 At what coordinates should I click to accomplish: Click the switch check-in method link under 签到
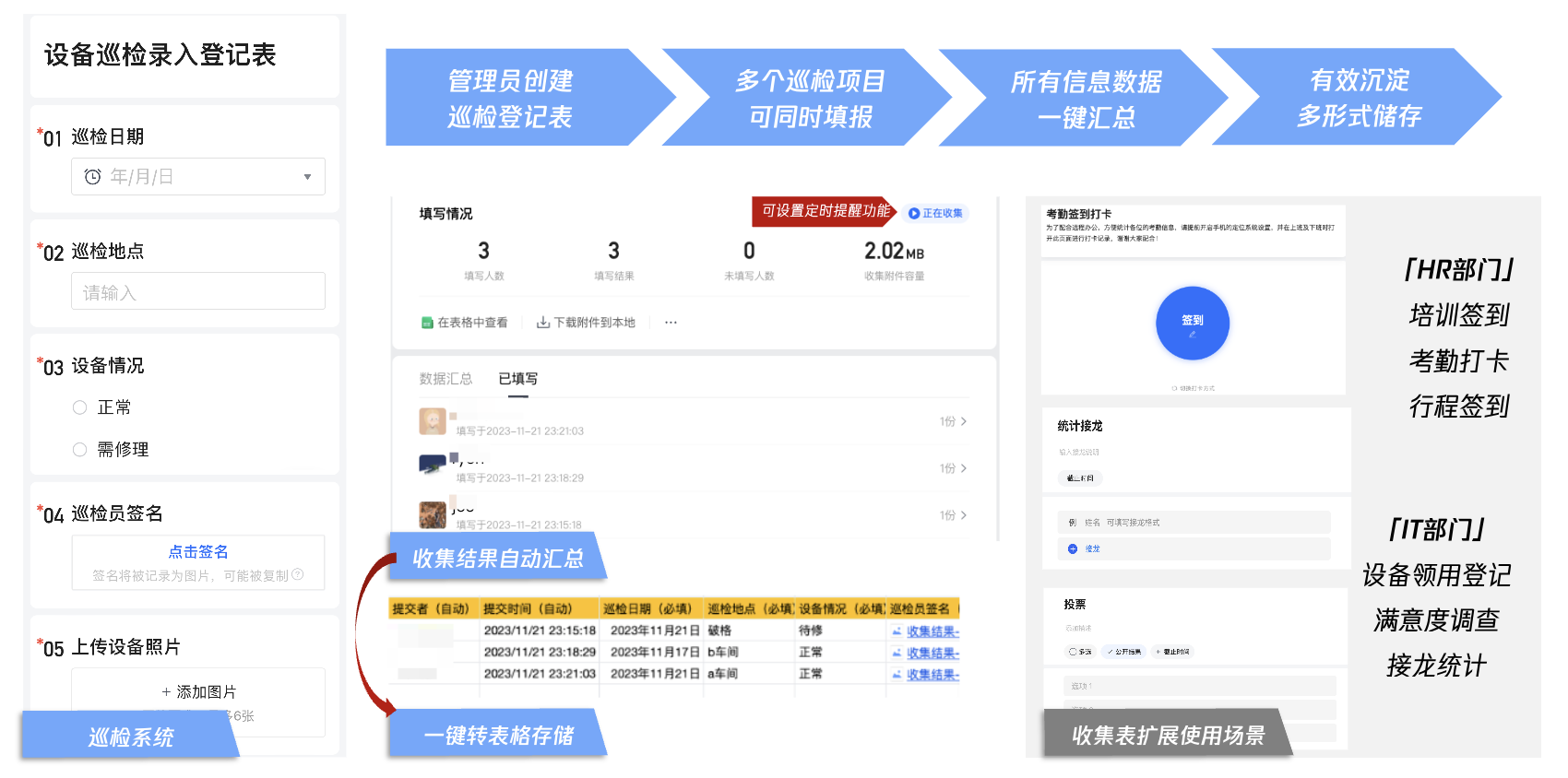tap(1193, 388)
